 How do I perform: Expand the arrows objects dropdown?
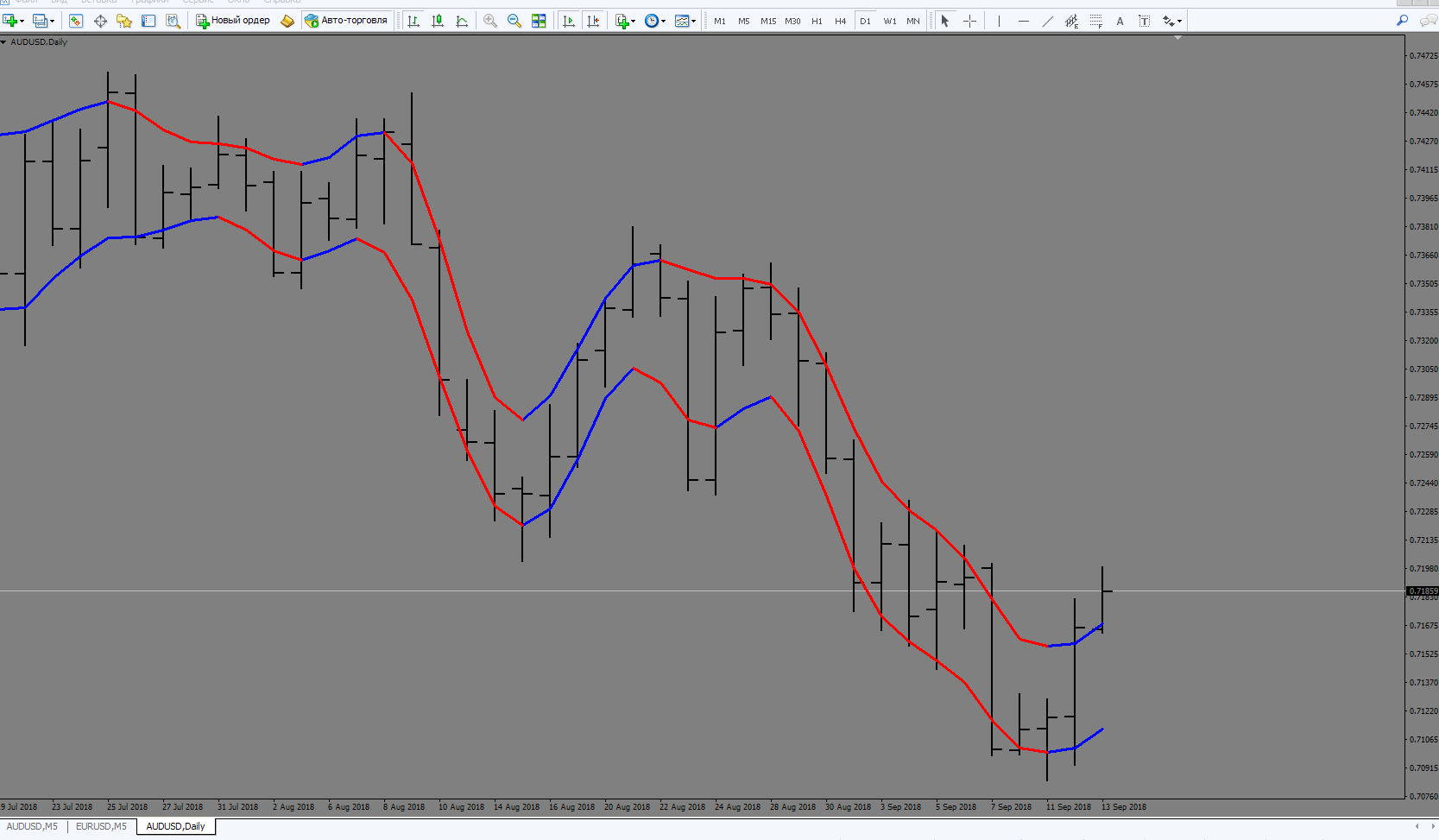1179,22
